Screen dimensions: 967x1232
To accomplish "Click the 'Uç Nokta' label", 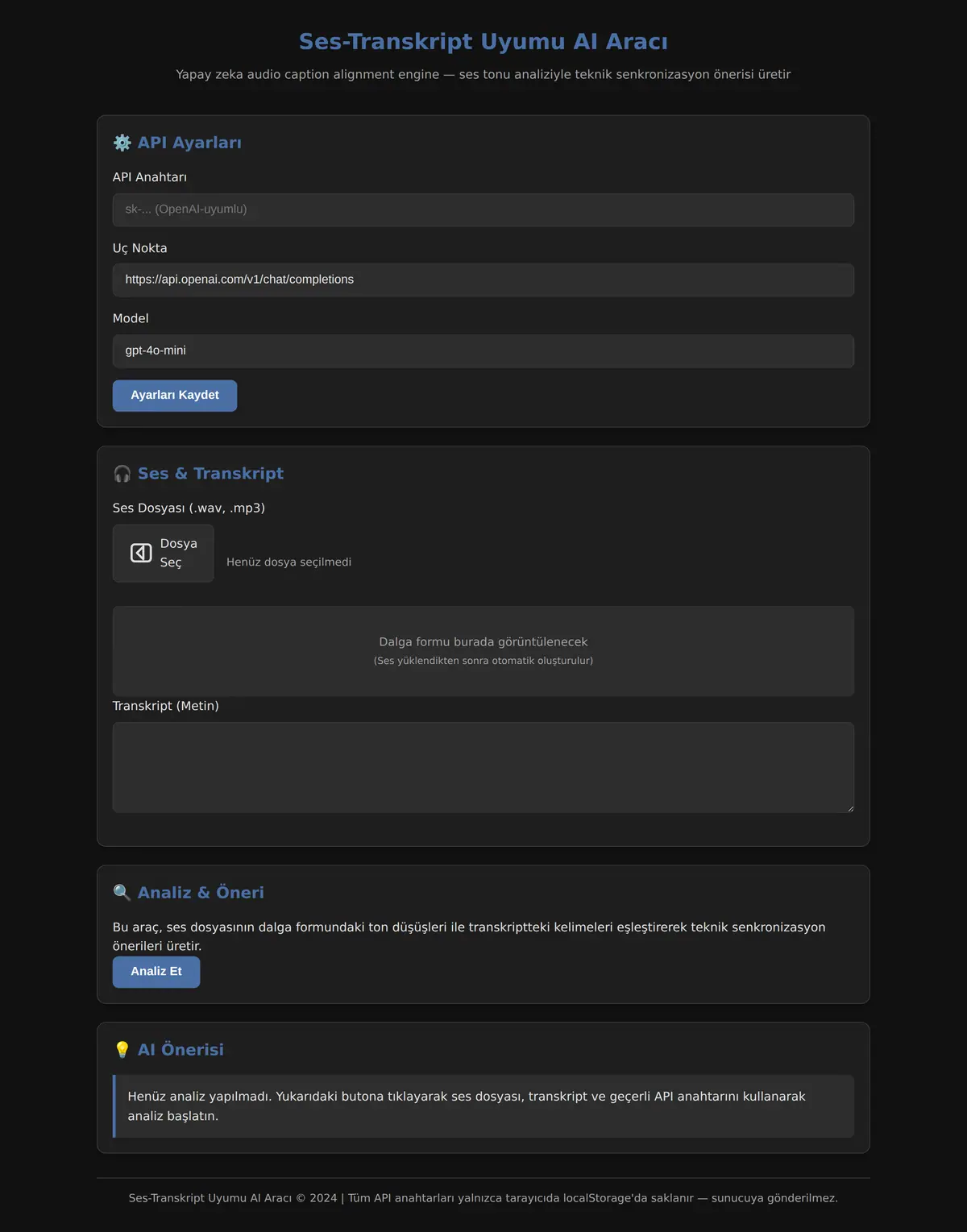I will pos(140,248).
